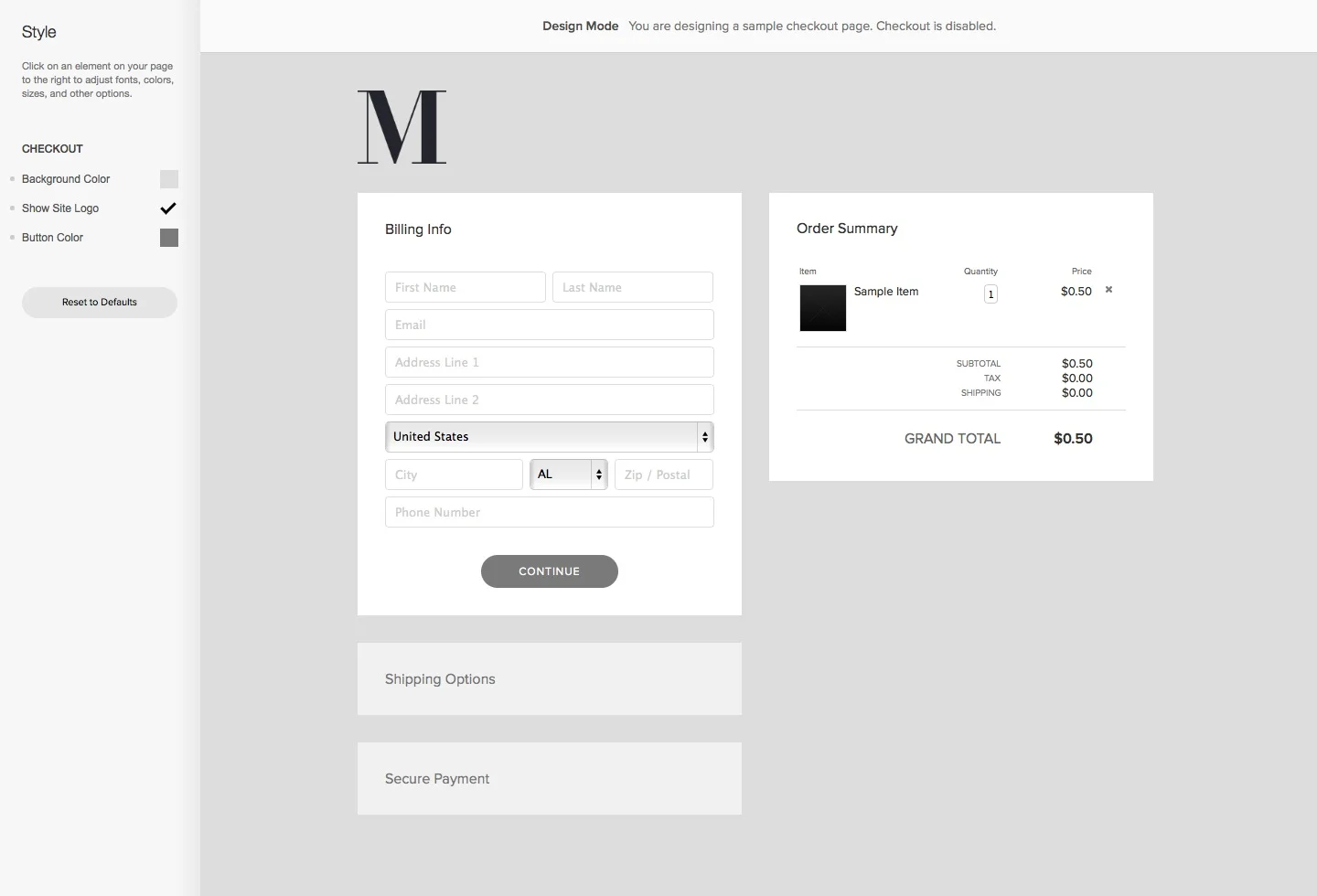This screenshot has height=896, width=1317.
Task: Select the Background Color style option
Action: point(65,179)
